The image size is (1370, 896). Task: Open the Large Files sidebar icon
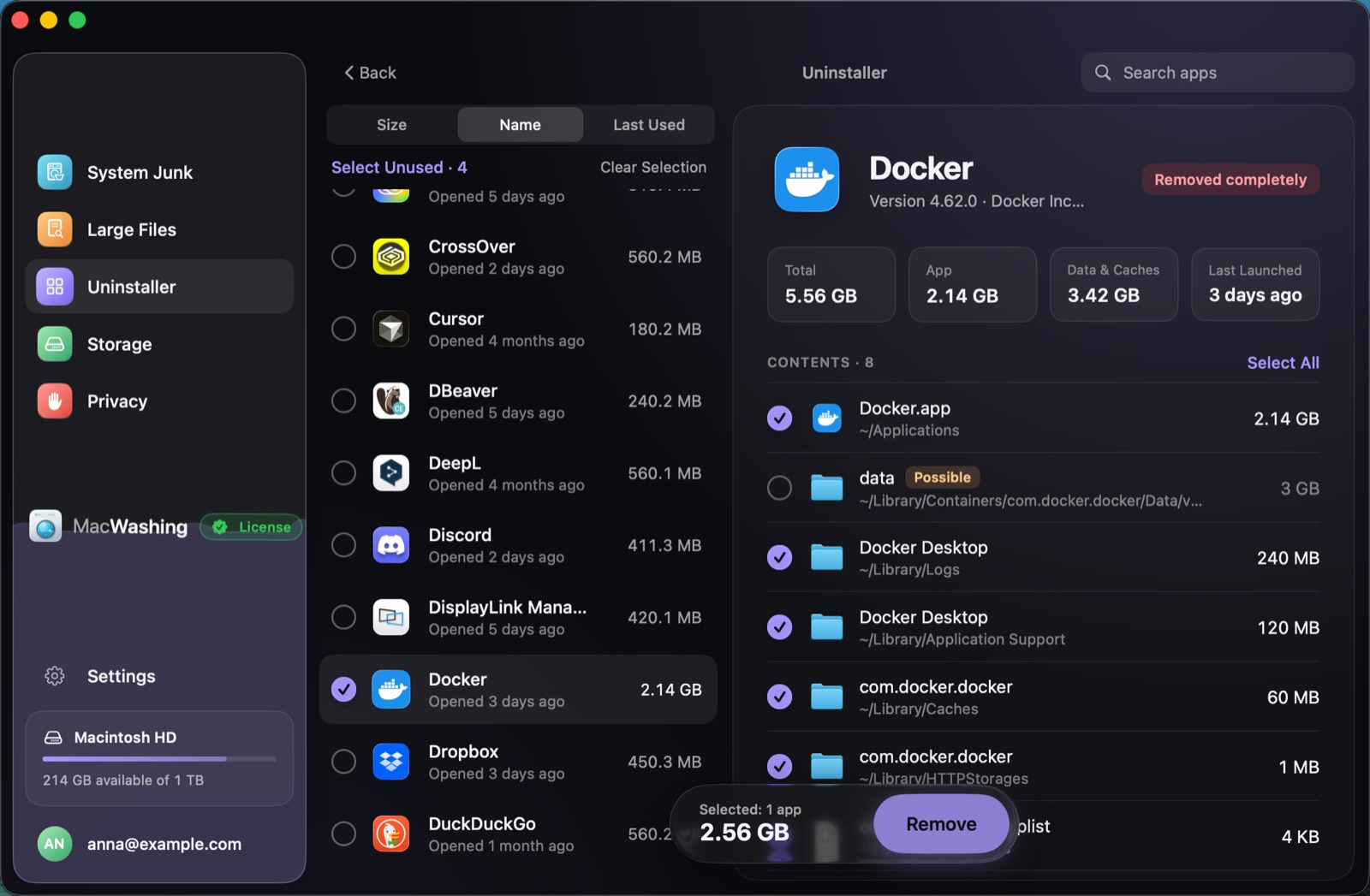(55, 229)
